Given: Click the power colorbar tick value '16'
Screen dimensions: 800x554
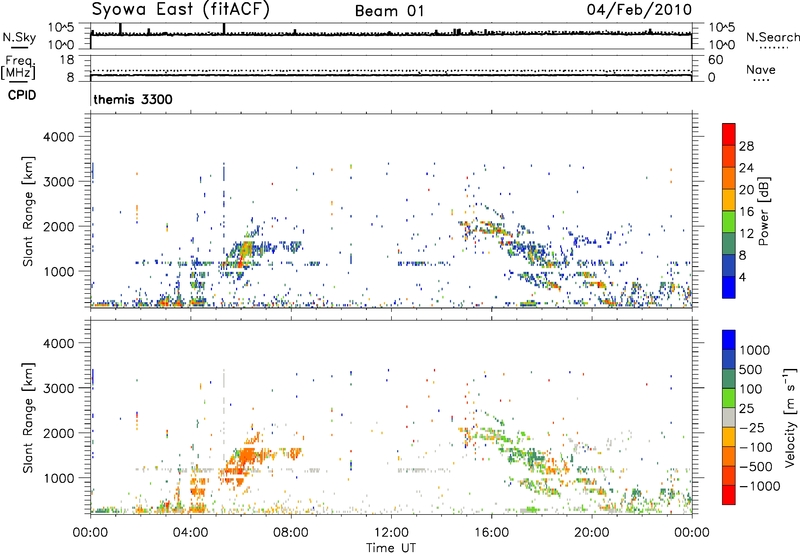Looking at the screenshot, I should (746, 212).
